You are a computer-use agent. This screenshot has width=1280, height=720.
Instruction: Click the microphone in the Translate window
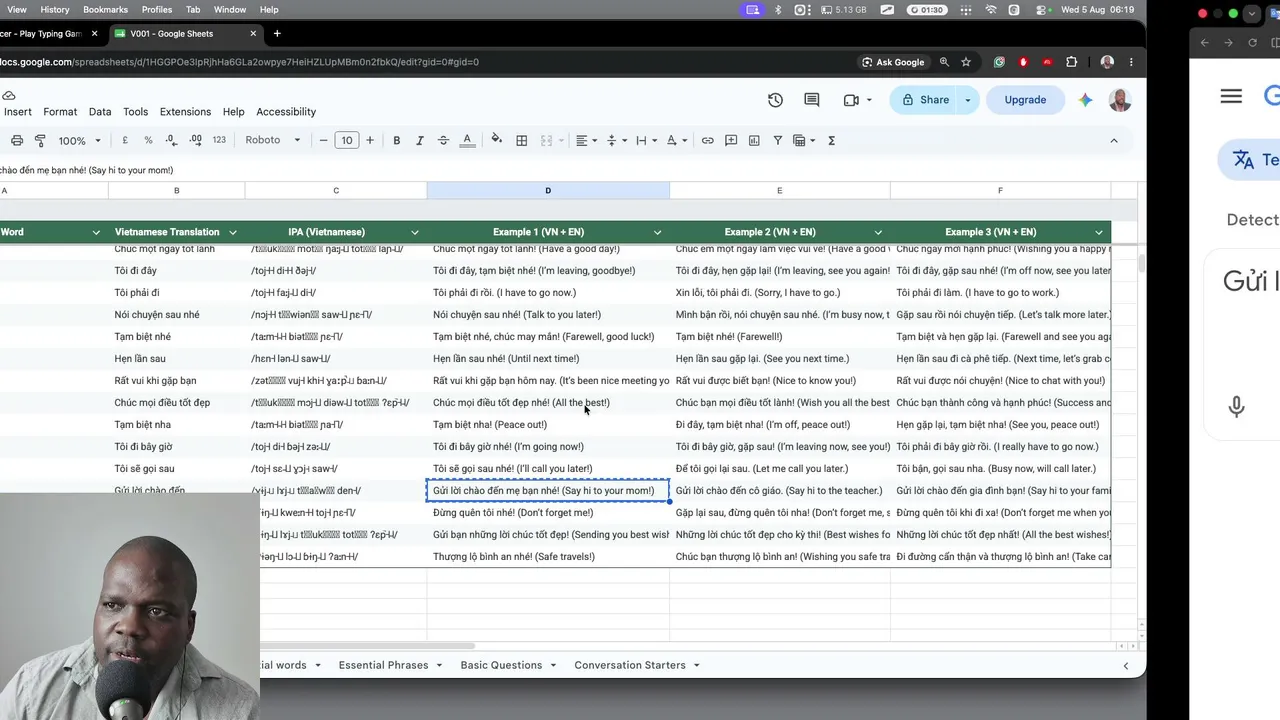1237,406
